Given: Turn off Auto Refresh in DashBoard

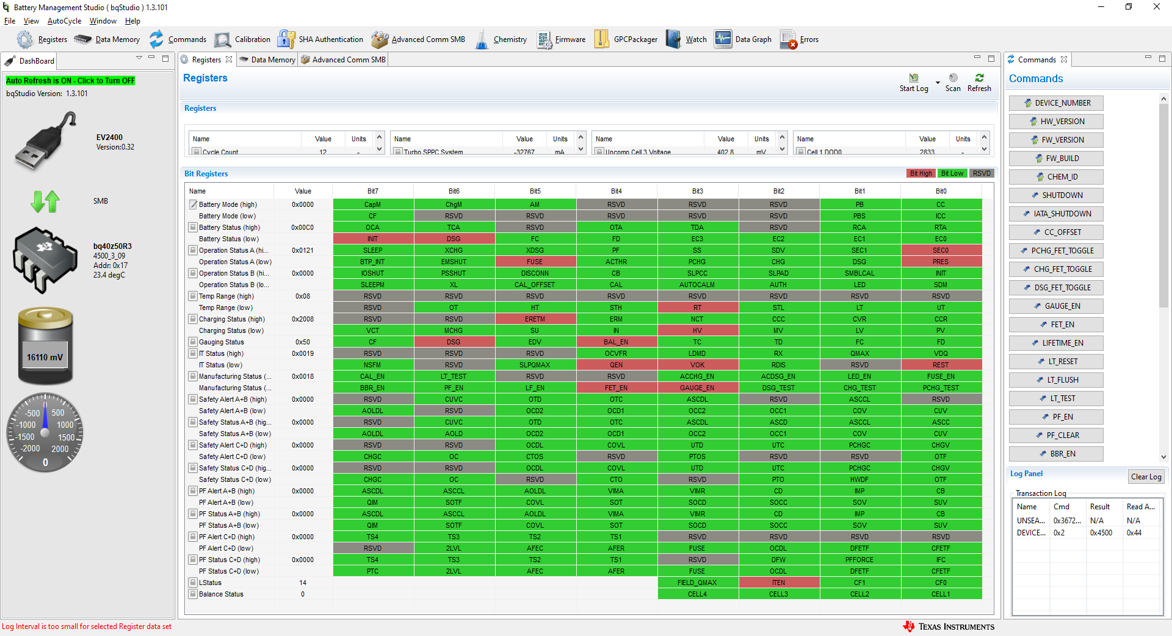Looking at the screenshot, I should [70, 81].
